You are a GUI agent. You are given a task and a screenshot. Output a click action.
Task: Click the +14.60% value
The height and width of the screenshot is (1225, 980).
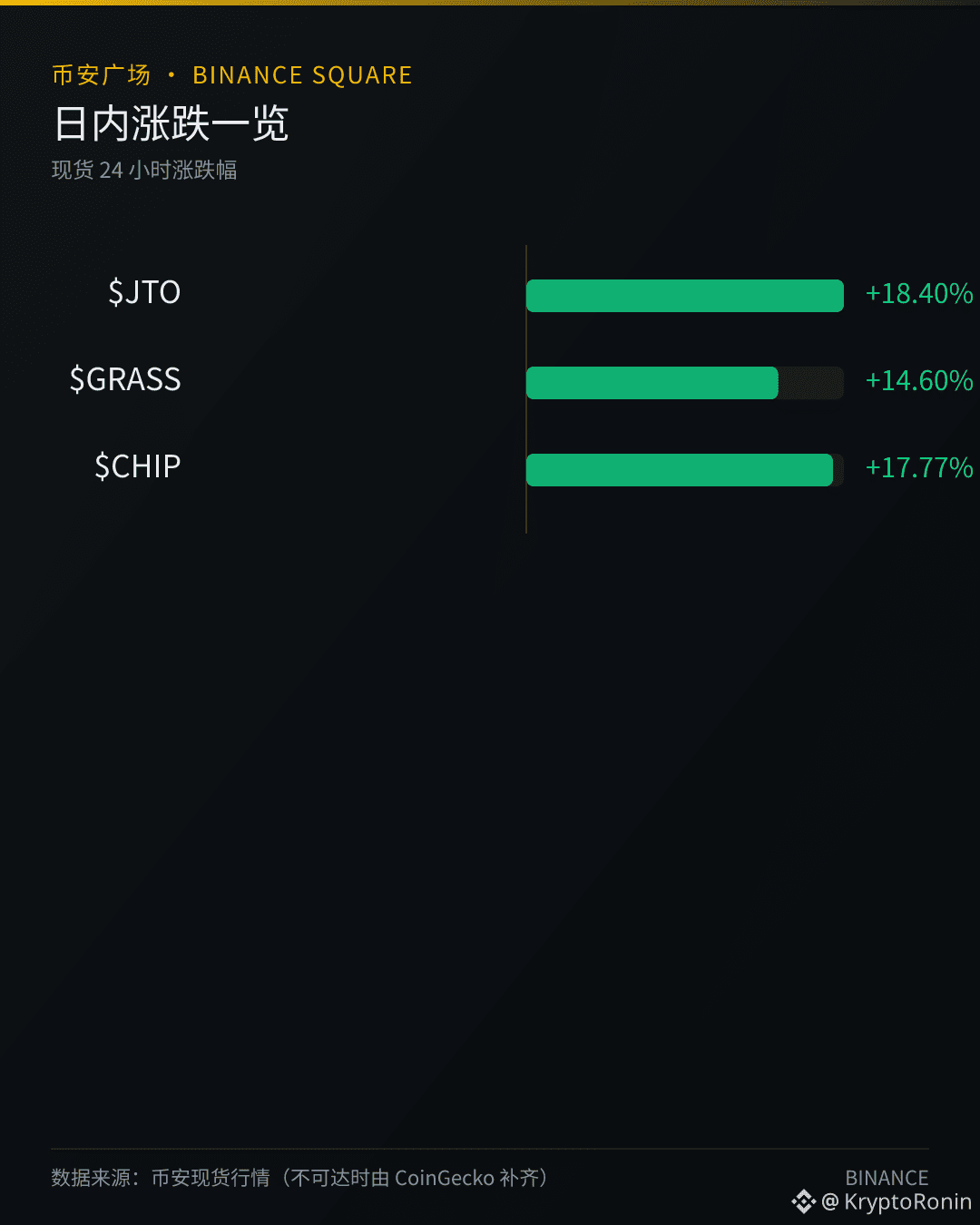click(919, 380)
